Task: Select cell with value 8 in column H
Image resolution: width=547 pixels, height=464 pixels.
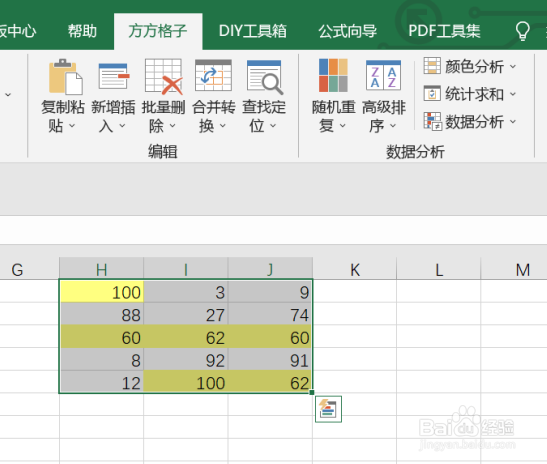Action: [102, 359]
